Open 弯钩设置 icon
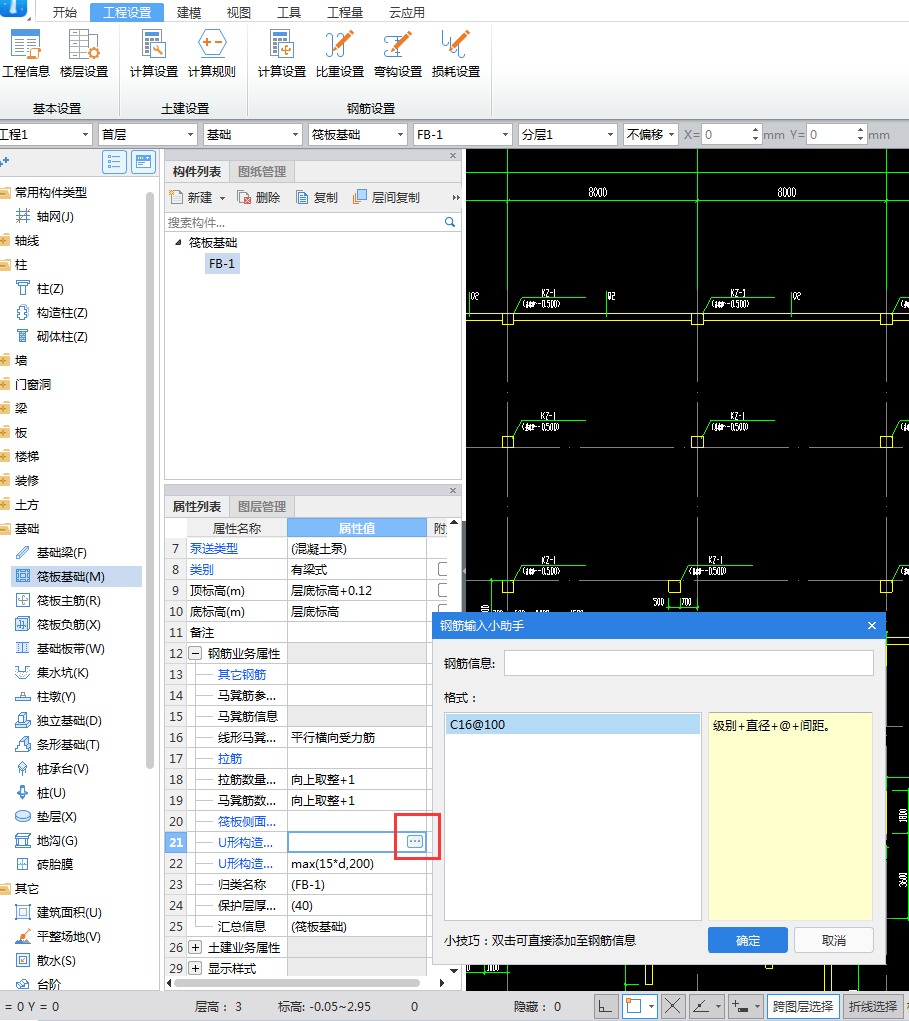Screen dimensions: 909x1021 click(x=398, y=54)
